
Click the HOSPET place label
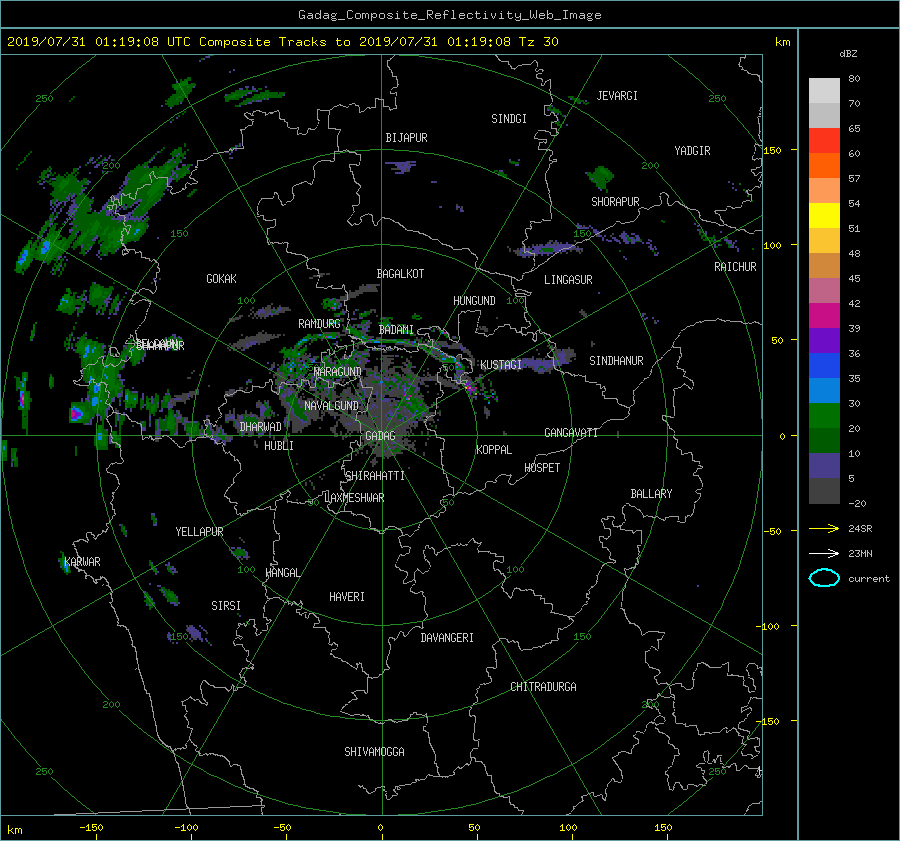(x=542, y=468)
